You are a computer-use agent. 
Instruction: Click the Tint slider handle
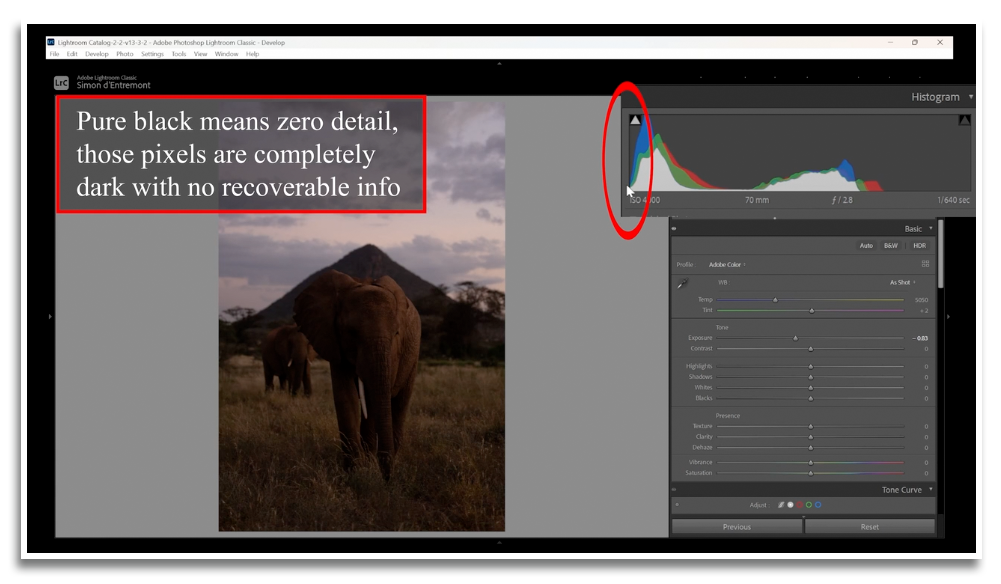point(811,311)
